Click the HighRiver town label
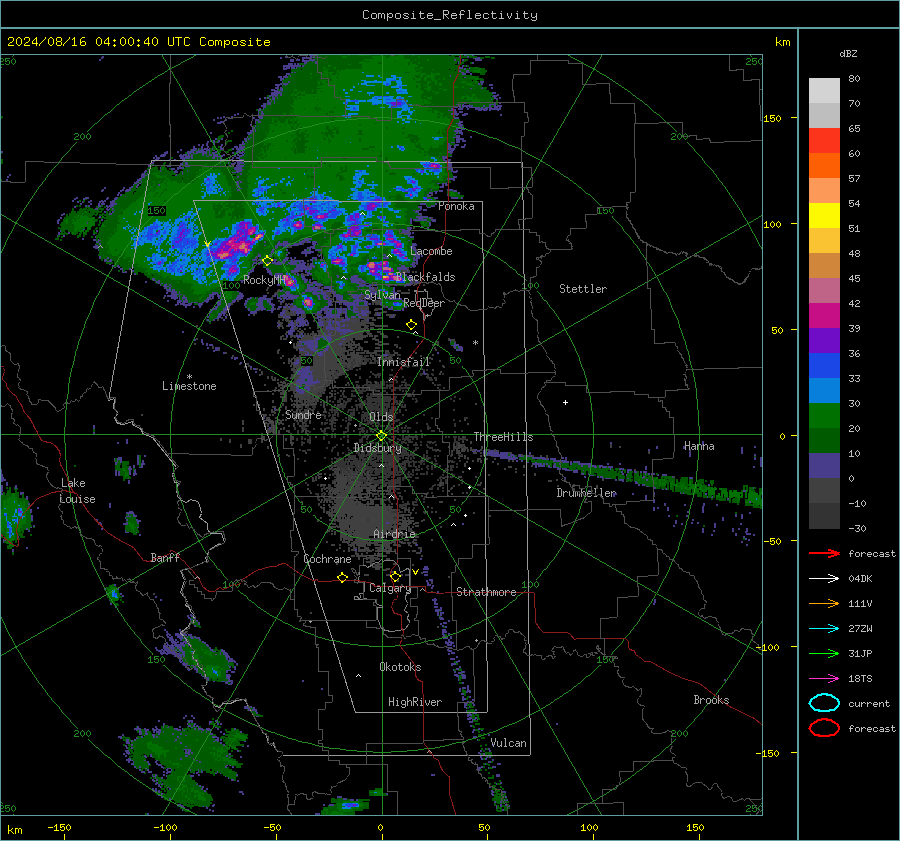The image size is (900, 841). (x=415, y=702)
